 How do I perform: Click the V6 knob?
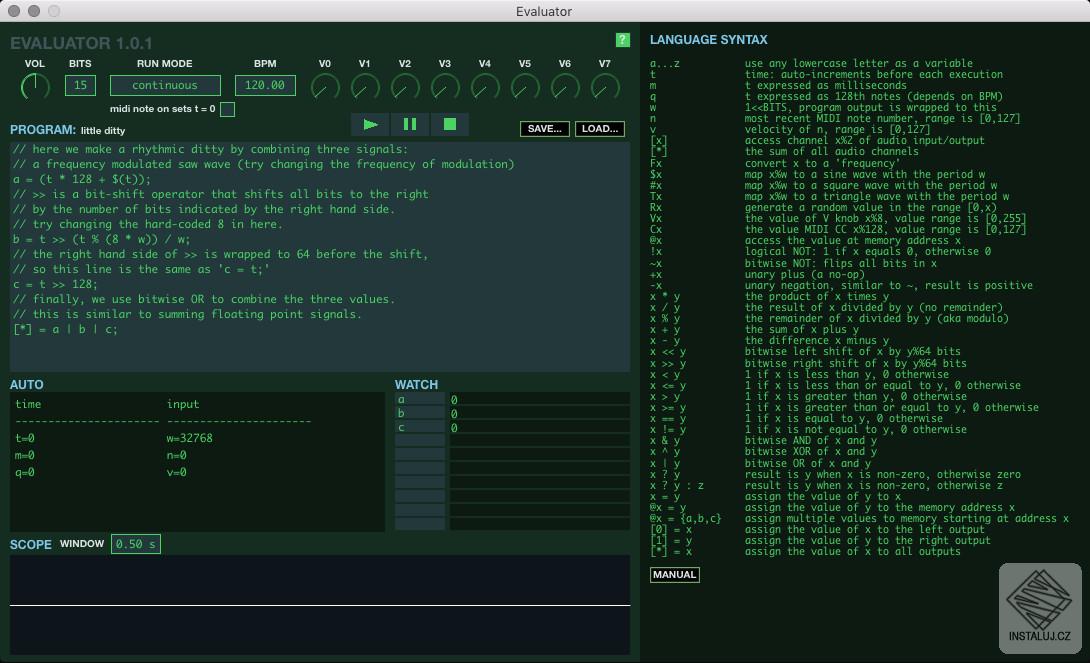coord(564,88)
